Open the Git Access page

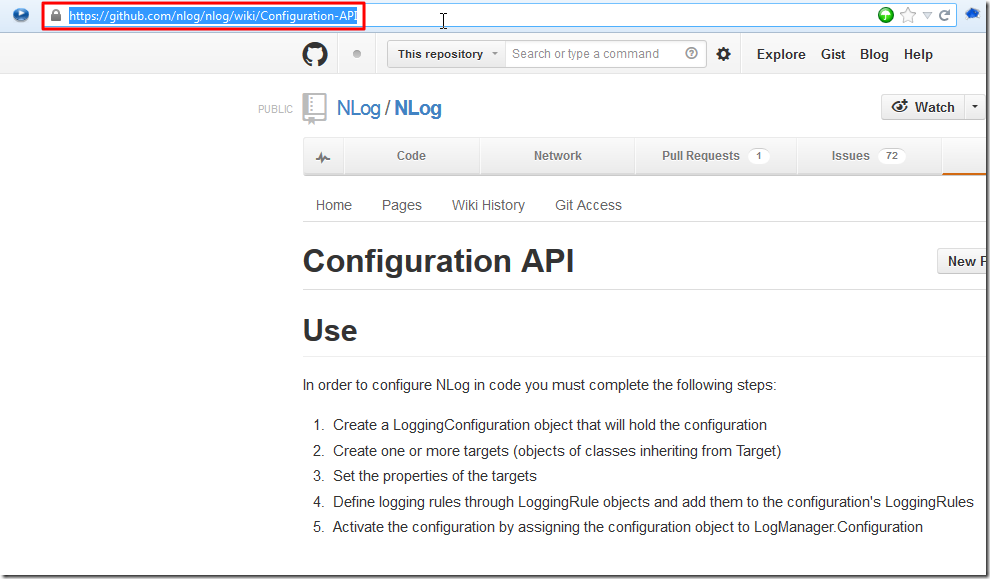588,205
